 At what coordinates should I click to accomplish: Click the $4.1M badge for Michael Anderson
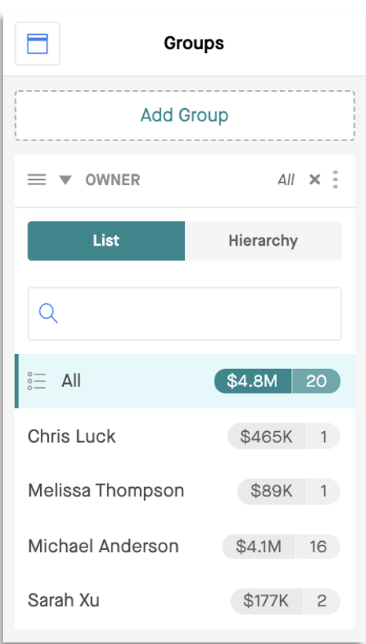pyautogui.click(x=258, y=547)
